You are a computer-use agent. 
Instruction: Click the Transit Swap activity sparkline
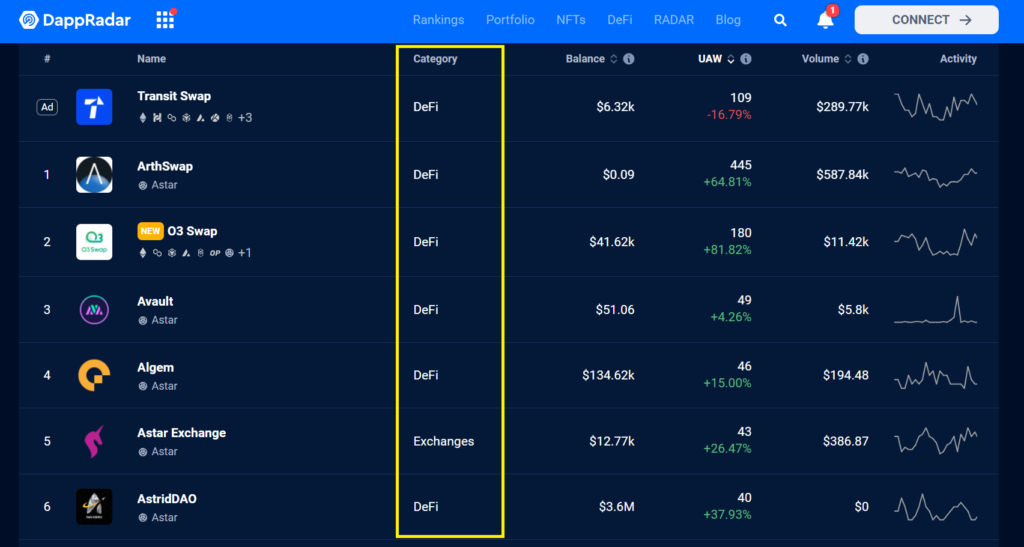935,106
